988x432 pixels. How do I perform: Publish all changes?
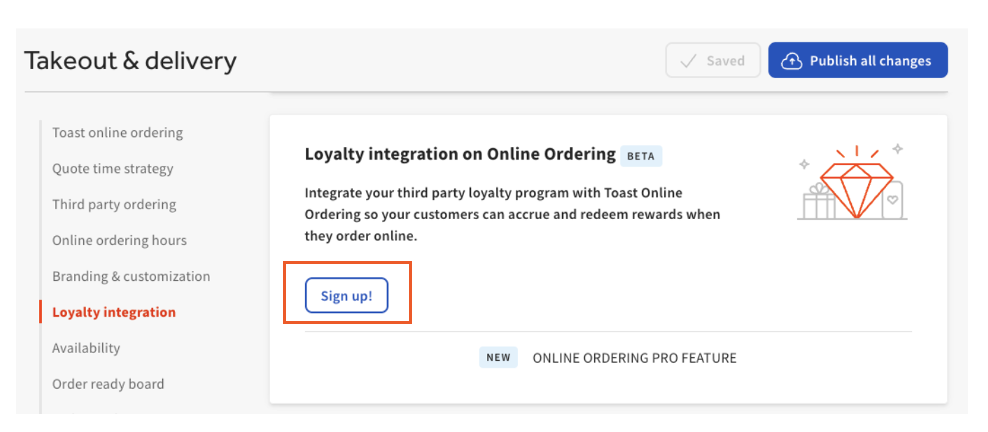coord(858,61)
